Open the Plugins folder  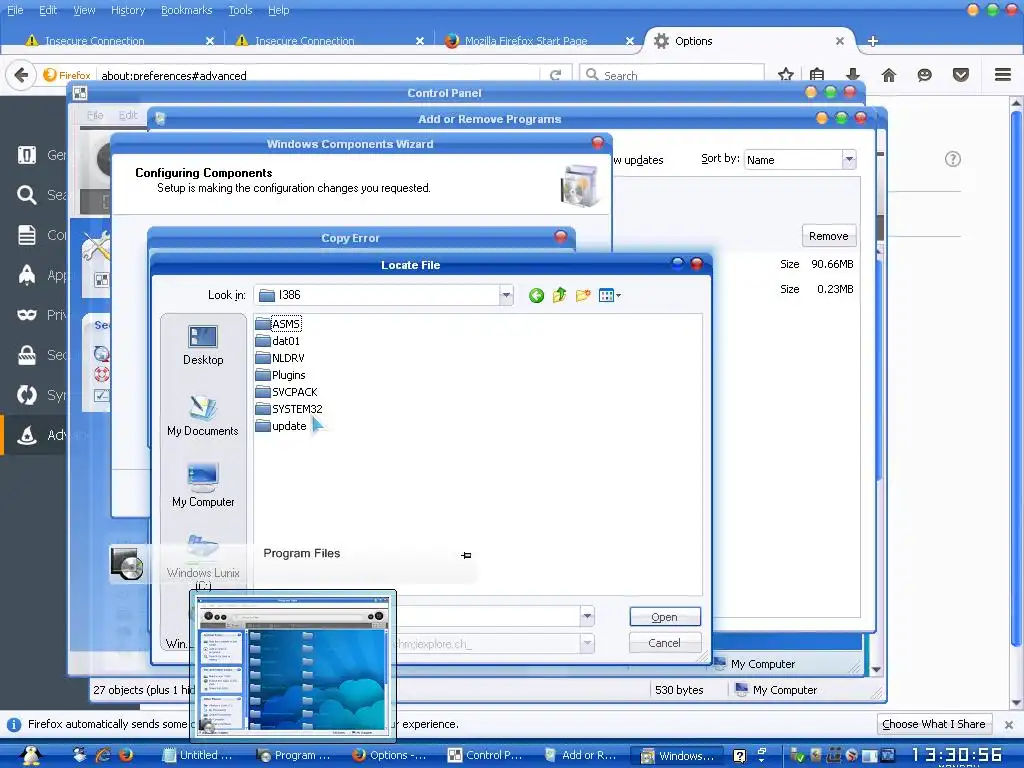coord(281,375)
